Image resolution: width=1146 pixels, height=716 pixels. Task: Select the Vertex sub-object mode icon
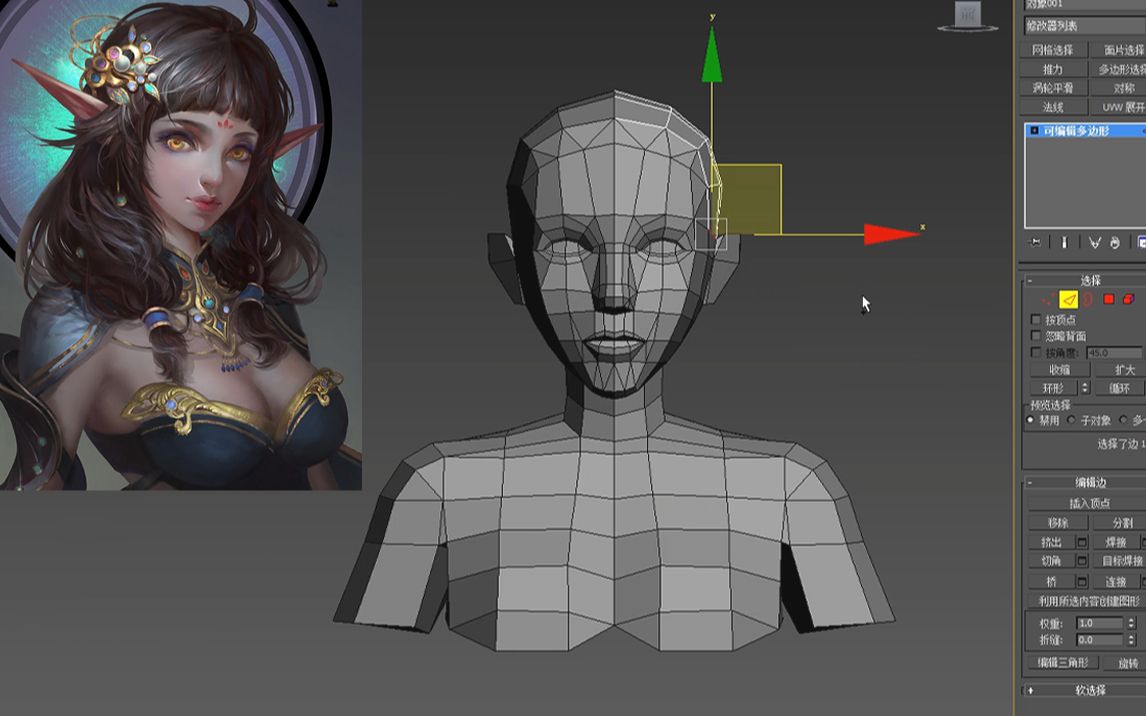[x=1047, y=300]
